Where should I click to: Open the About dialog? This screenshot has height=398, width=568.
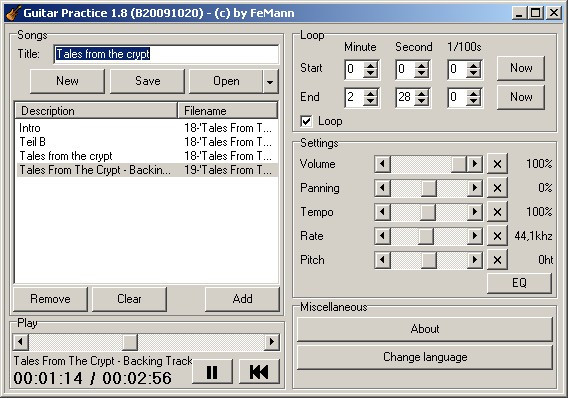tap(425, 329)
